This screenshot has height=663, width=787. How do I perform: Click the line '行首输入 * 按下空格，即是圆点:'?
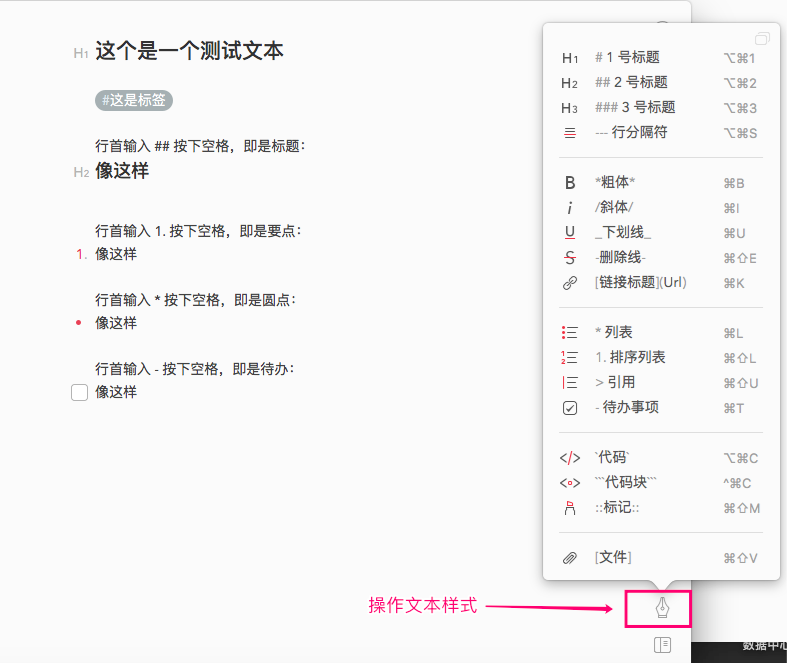point(196,300)
